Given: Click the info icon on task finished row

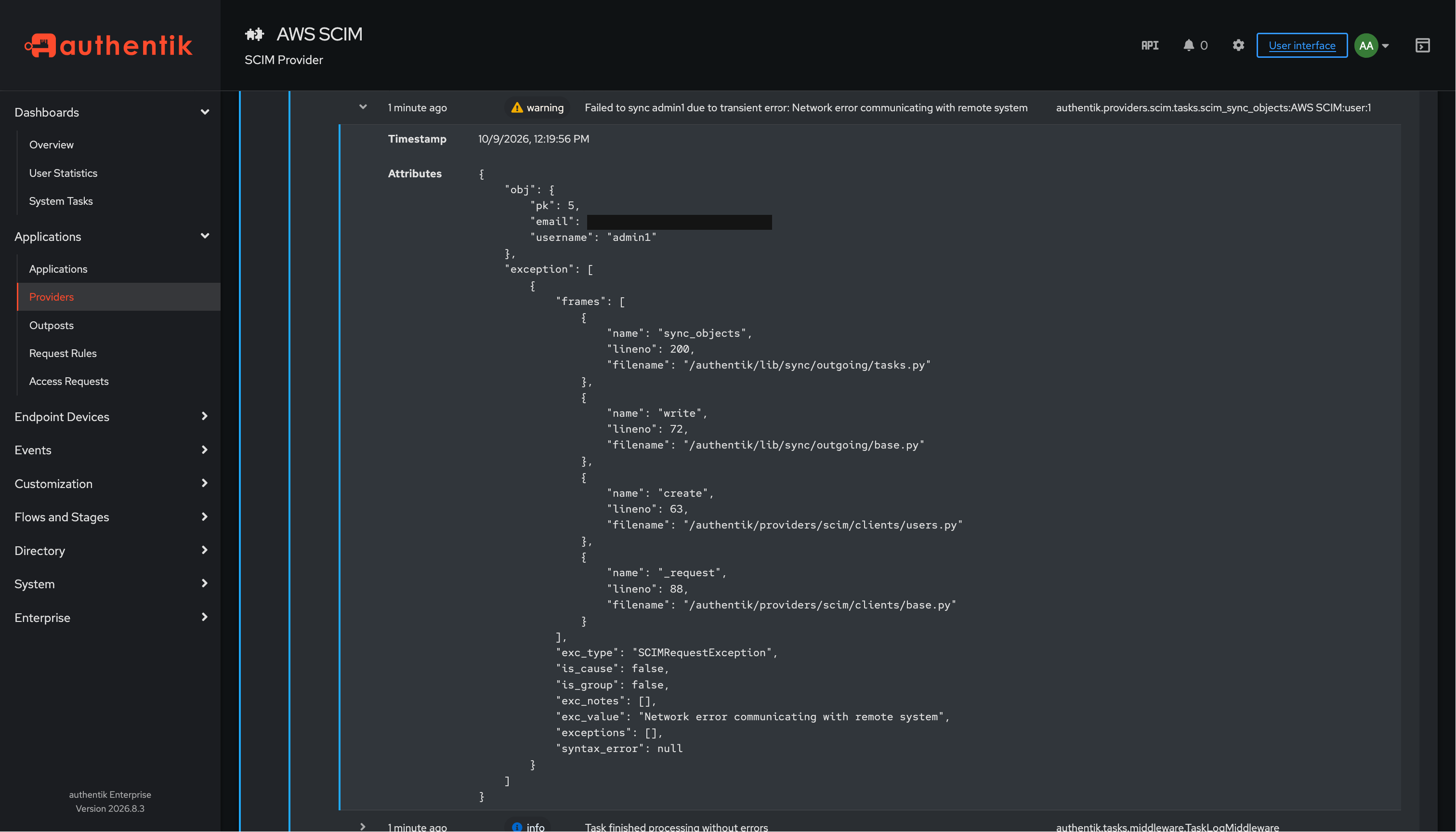Looking at the screenshot, I should (x=516, y=826).
